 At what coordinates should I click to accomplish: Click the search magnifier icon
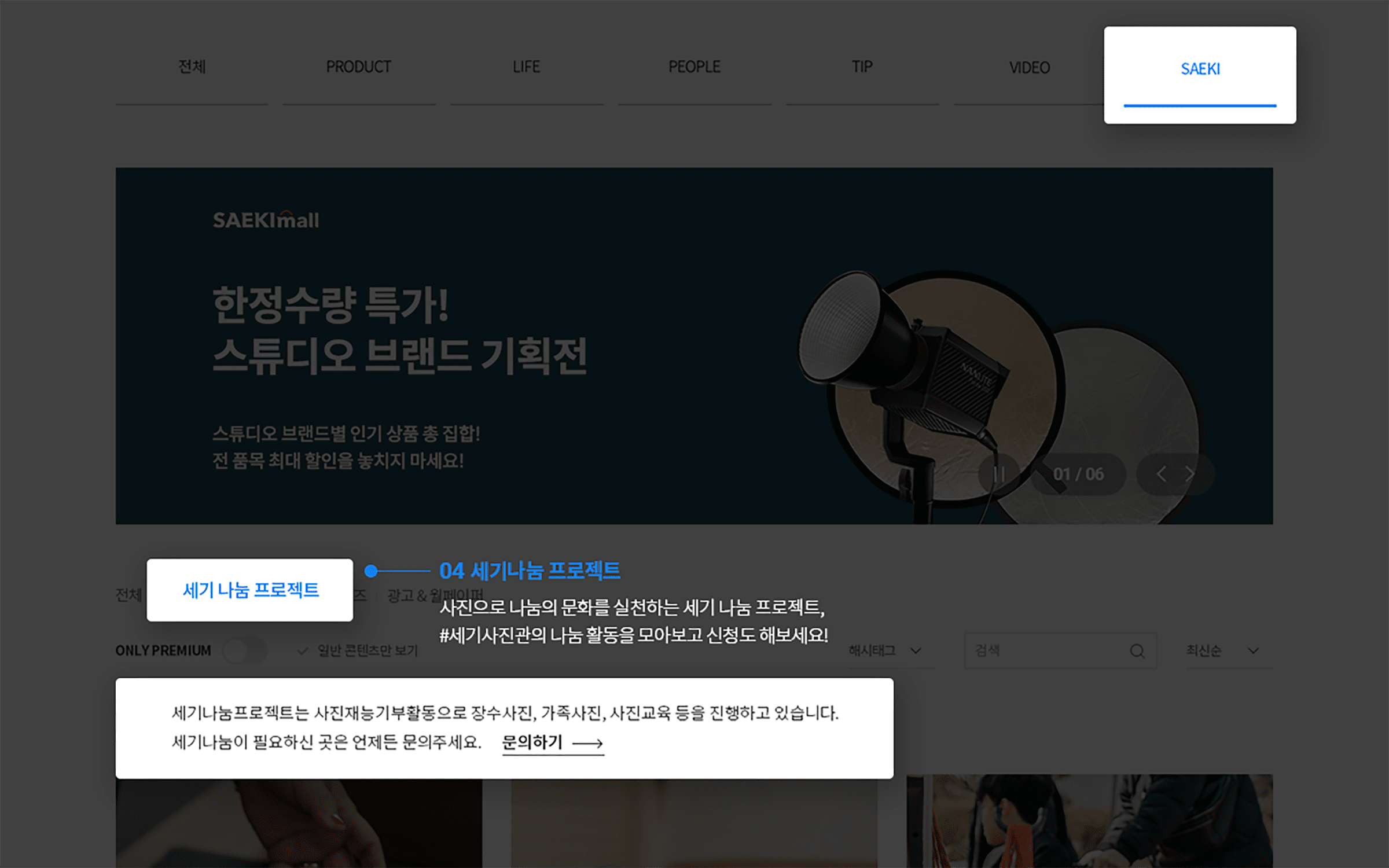click(1137, 651)
